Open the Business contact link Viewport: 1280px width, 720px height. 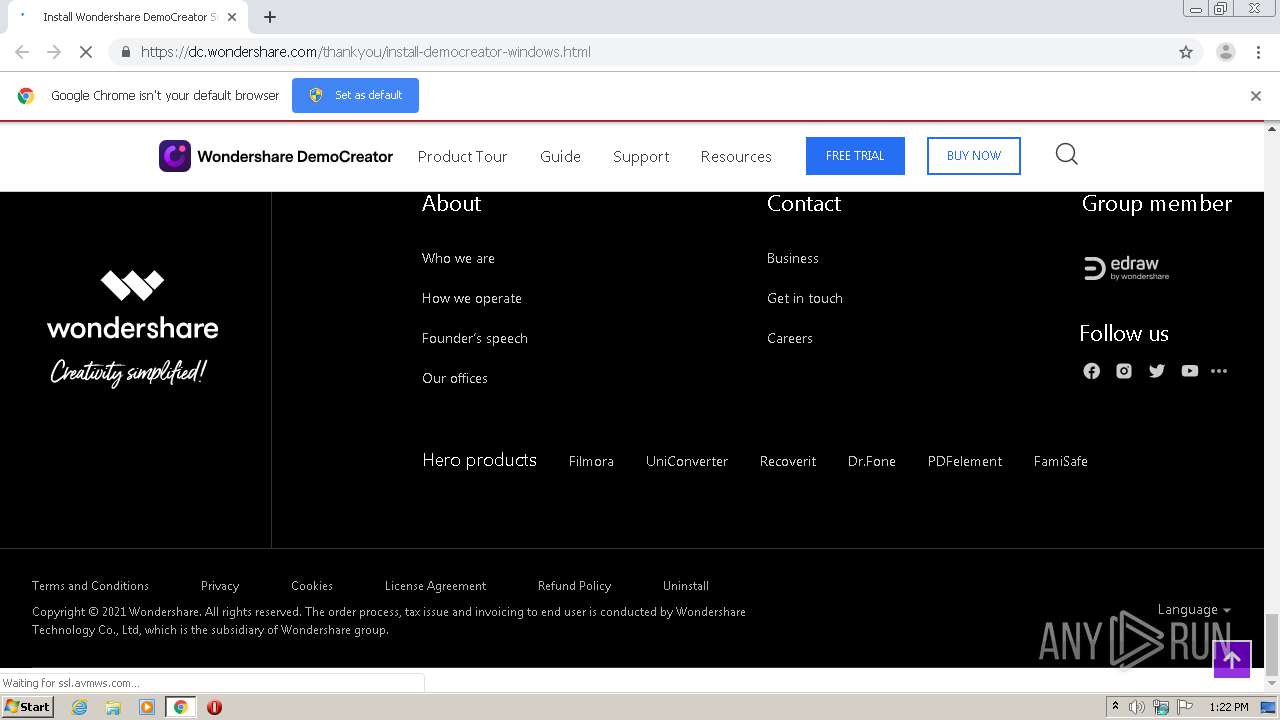(x=793, y=258)
